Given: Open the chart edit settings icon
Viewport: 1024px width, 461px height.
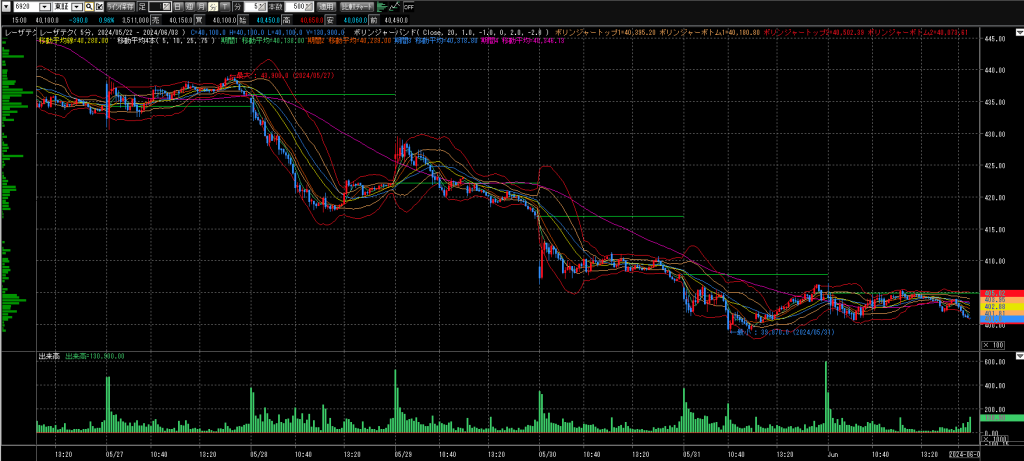Looking at the screenshot, I should (x=99, y=6).
